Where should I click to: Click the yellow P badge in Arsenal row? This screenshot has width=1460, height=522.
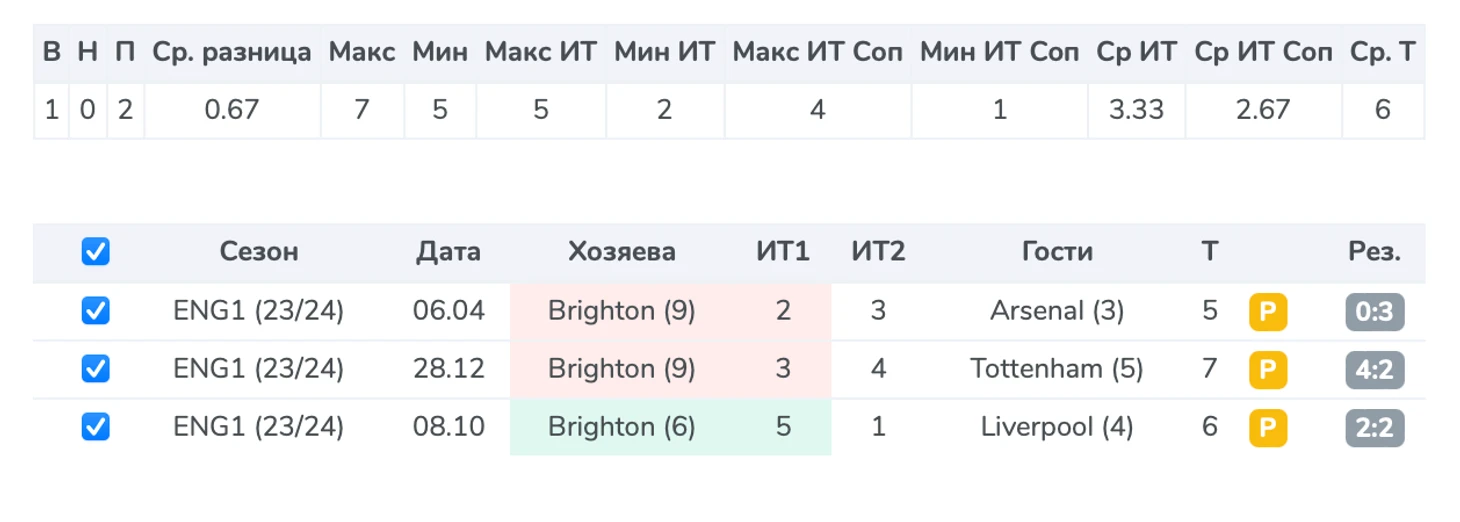point(1267,312)
